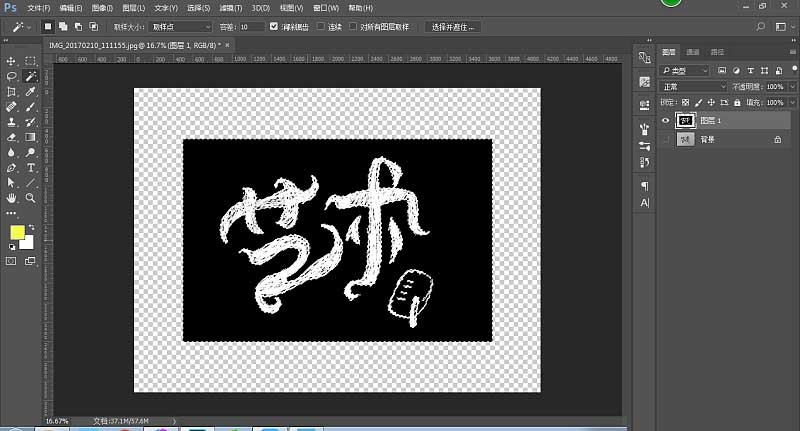
Task: Expand the layer opacity dropdown arrow
Action: pyautogui.click(x=792, y=87)
